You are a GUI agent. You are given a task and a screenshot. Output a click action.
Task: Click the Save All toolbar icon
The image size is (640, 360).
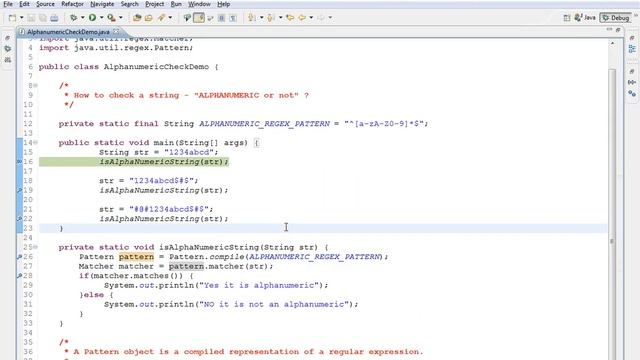tap(42, 18)
